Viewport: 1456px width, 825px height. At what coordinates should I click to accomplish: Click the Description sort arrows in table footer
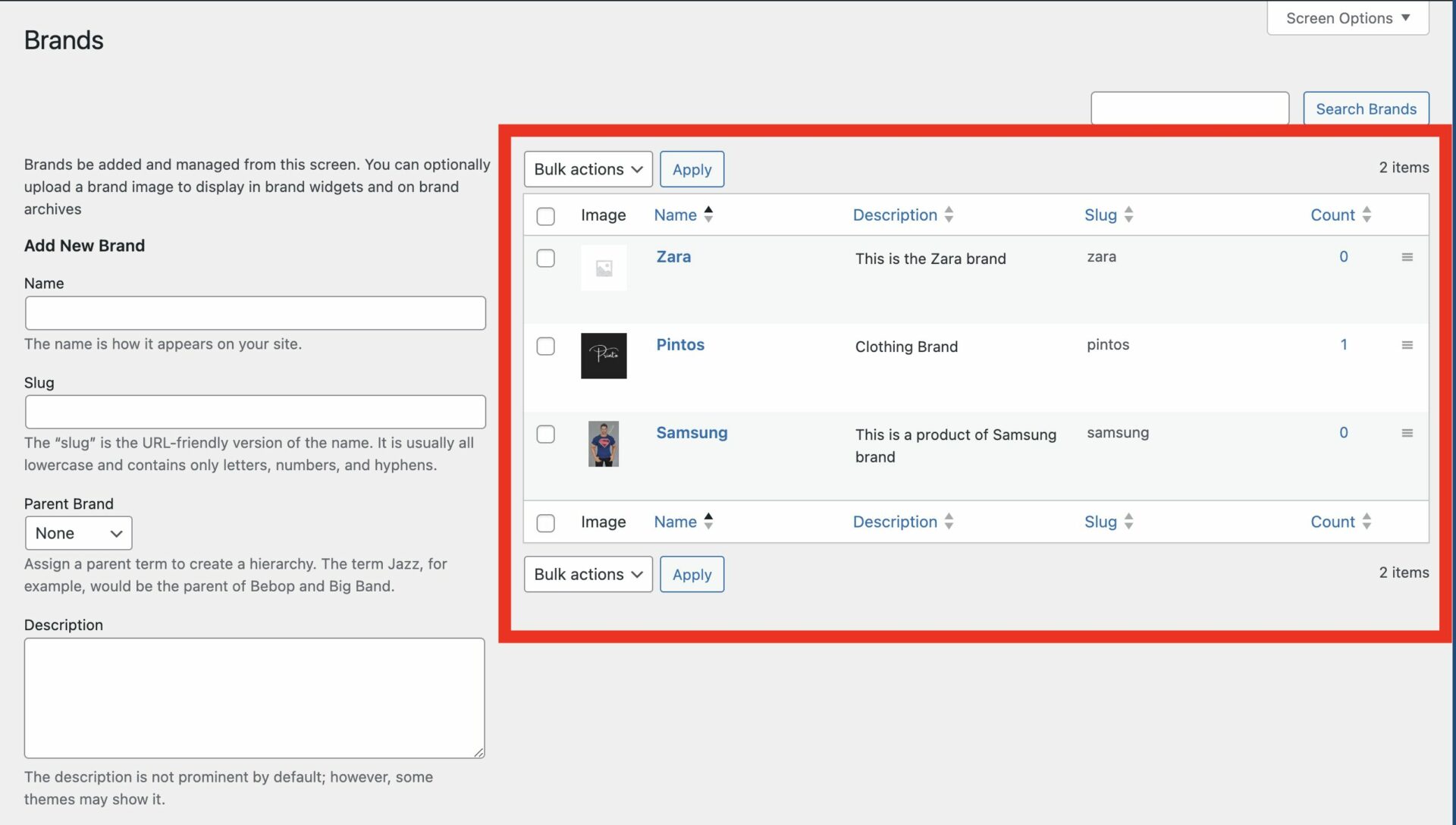point(949,521)
